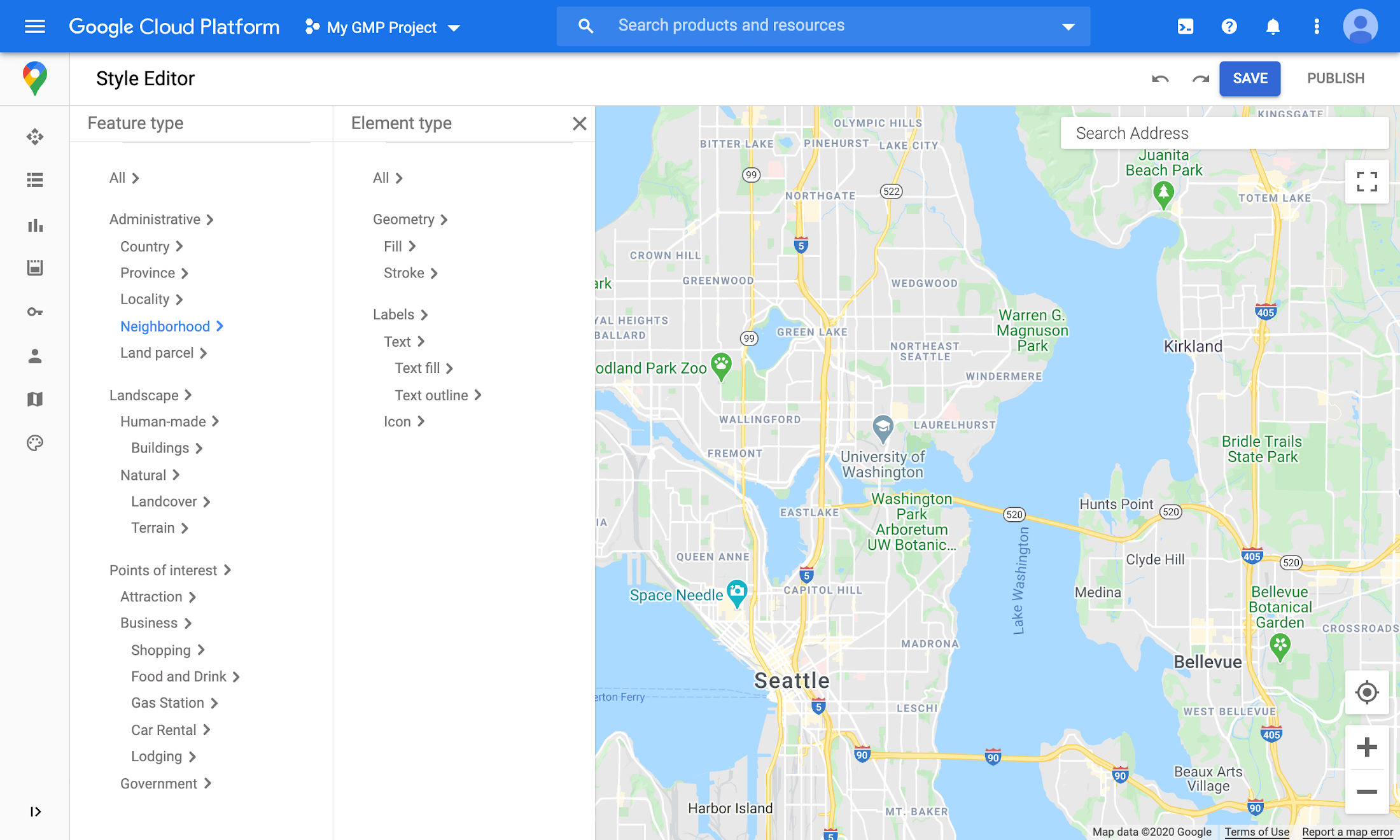The height and width of the screenshot is (840, 1400).
Task: Click the PUBLISH button
Action: [1337, 78]
